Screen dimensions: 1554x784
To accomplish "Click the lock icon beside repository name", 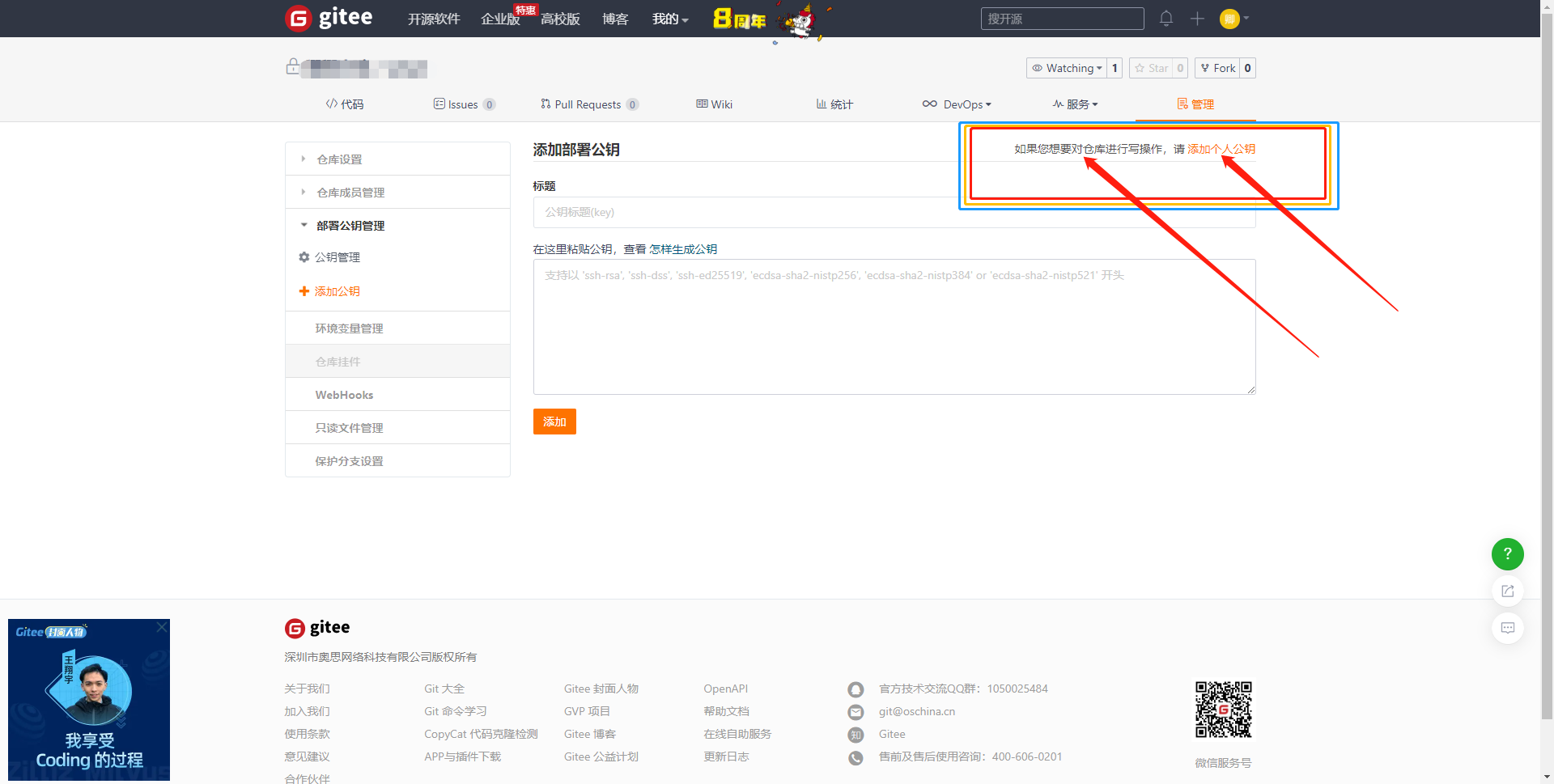I will pos(292,66).
